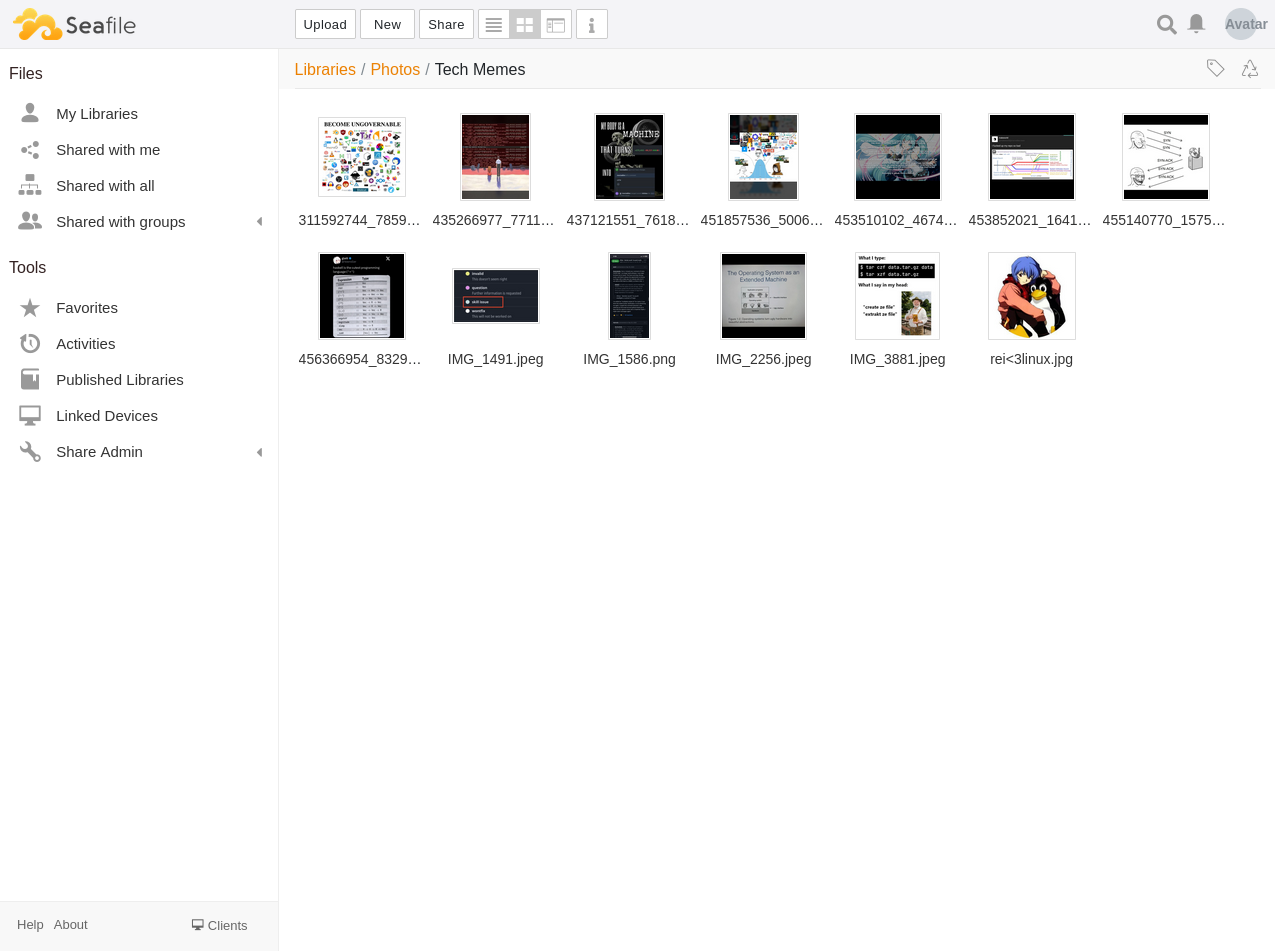Switch to grid view mode
This screenshot has height=951, width=1275.
[525, 24]
